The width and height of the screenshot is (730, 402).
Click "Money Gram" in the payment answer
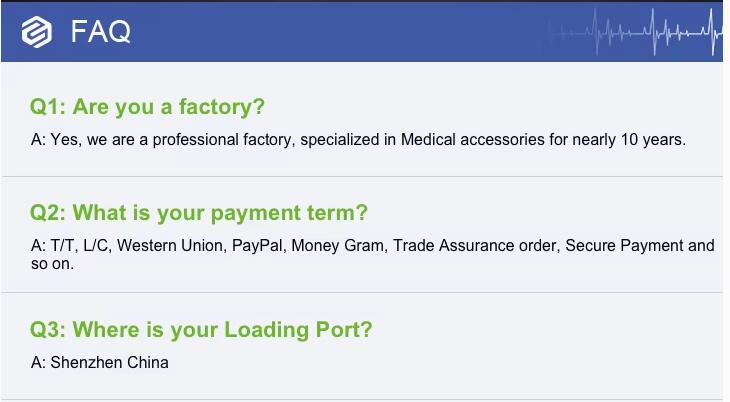point(338,246)
